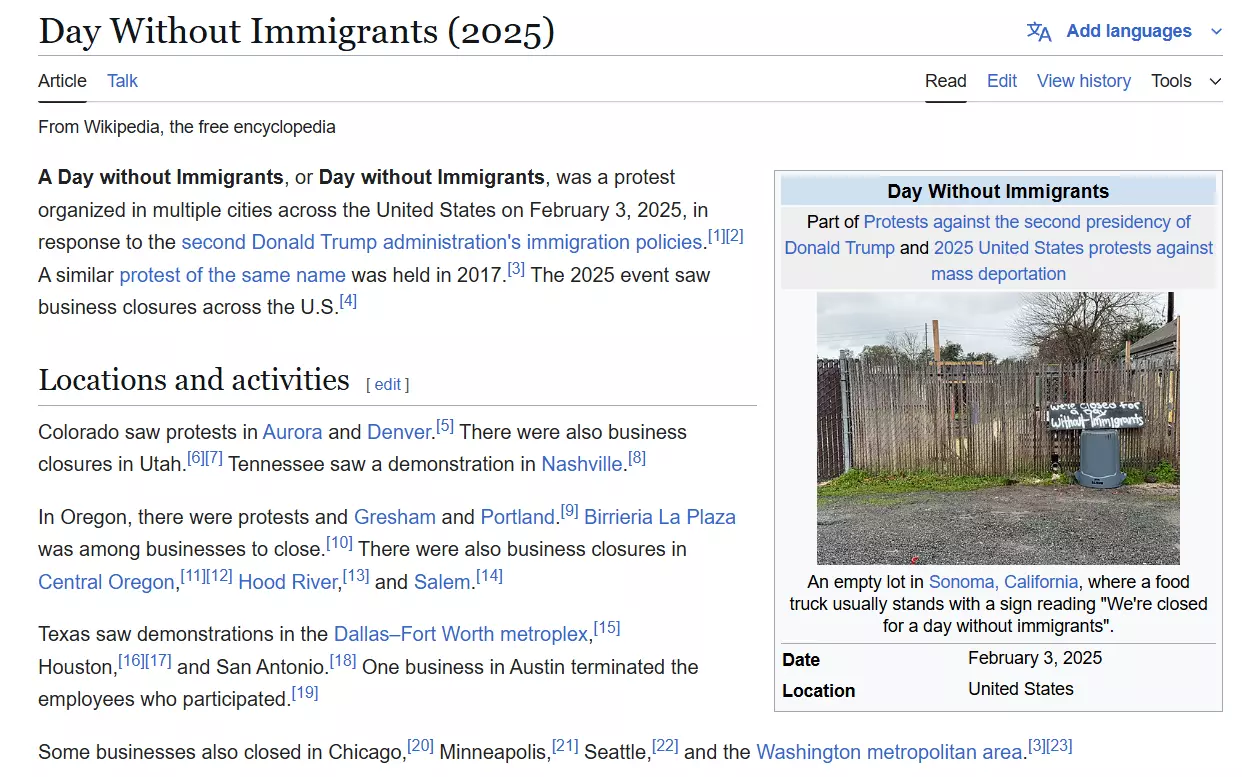Open the Gresham link
1242x777 pixels.
pos(395,517)
